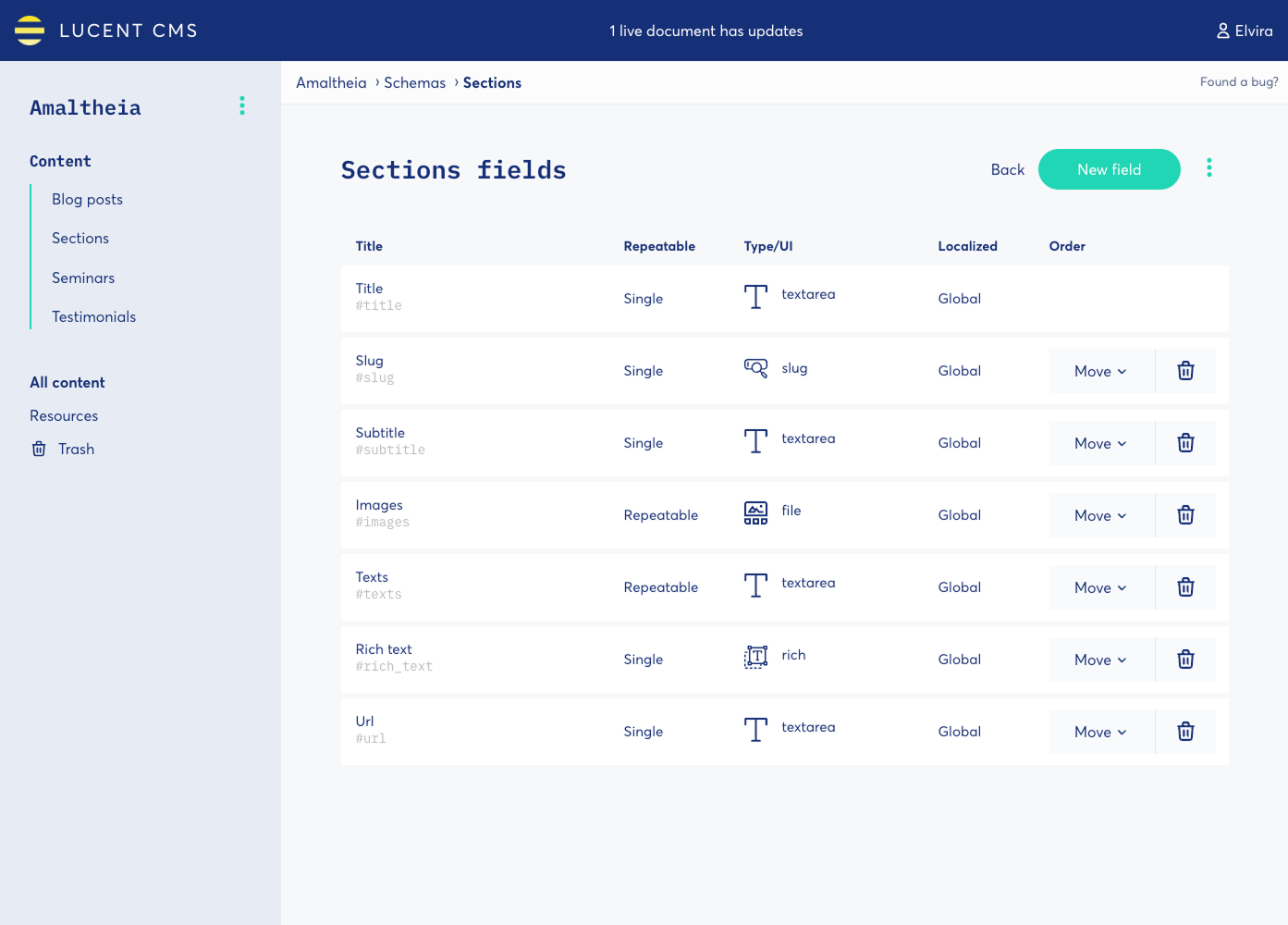Open the three-dot menu beside New field
The width and height of the screenshot is (1288, 925).
tap(1208, 167)
